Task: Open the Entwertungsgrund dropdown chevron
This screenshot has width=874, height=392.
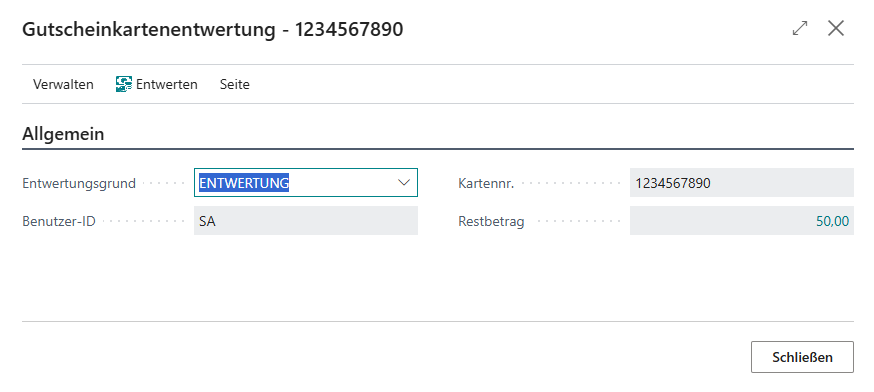Action: tap(404, 182)
